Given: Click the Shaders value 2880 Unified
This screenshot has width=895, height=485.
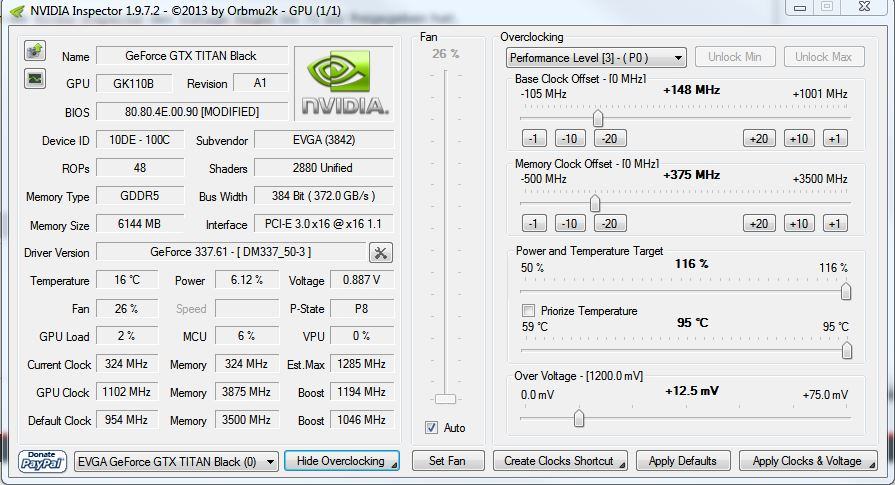Looking at the screenshot, I should (324, 168).
